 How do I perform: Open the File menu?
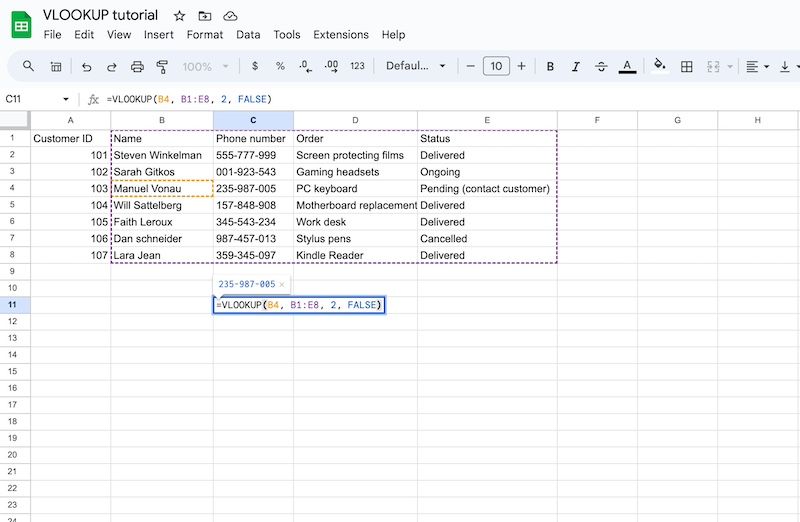[53, 35]
